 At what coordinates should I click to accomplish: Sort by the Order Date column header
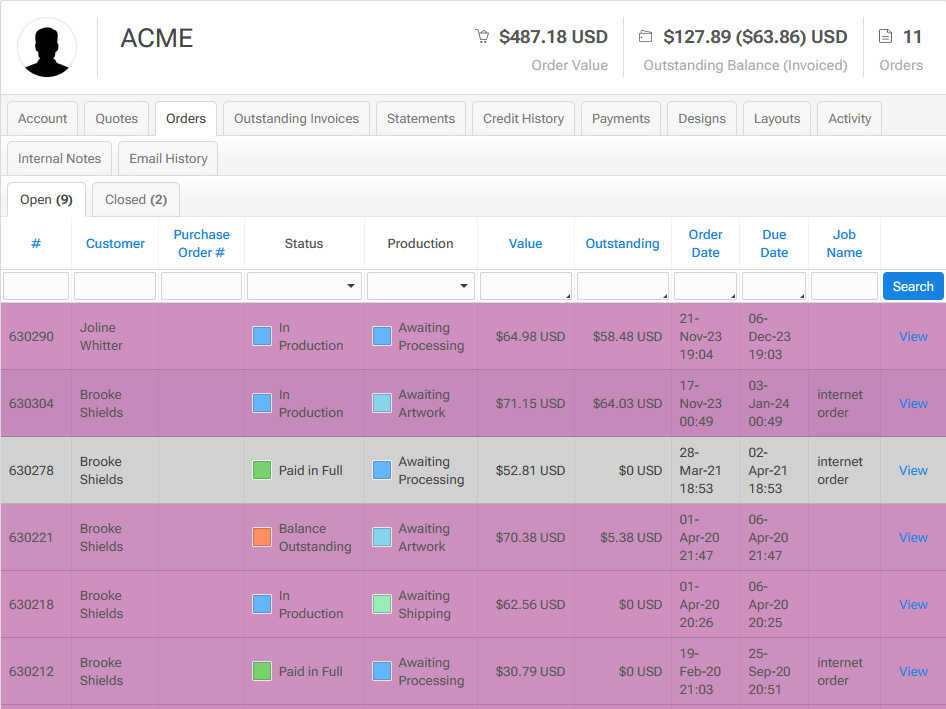pos(705,243)
